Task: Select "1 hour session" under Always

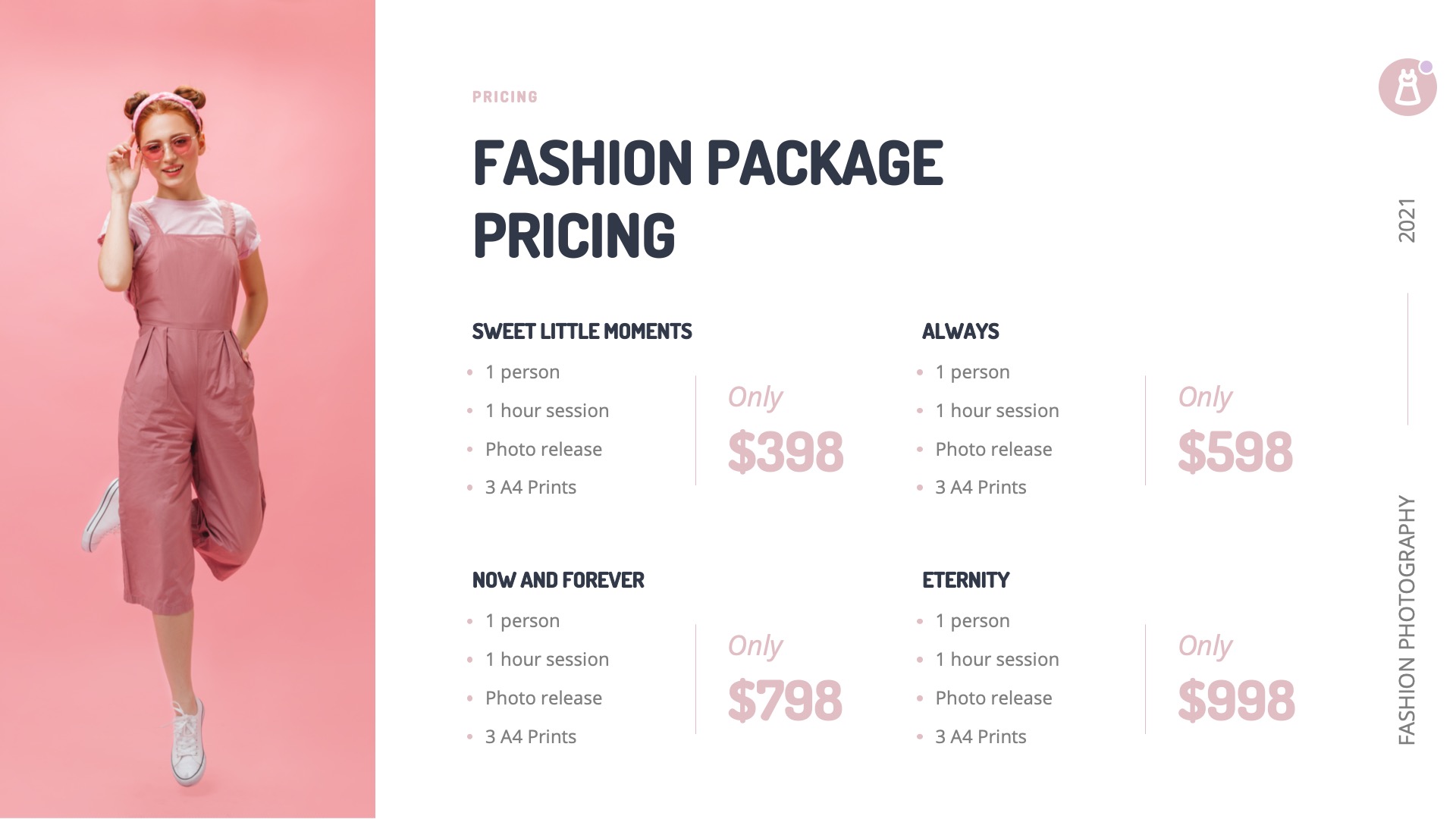Action: (996, 410)
